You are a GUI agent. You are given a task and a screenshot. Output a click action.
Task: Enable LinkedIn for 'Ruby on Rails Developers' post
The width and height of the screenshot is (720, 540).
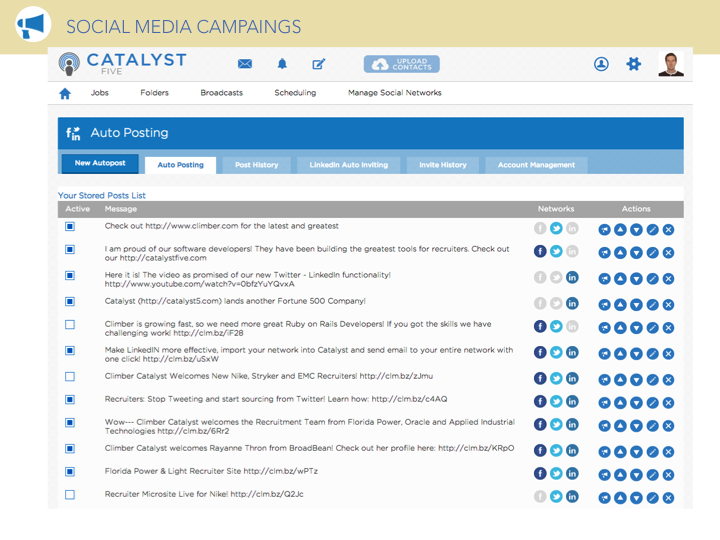pyautogui.click(x=572, y=326)
